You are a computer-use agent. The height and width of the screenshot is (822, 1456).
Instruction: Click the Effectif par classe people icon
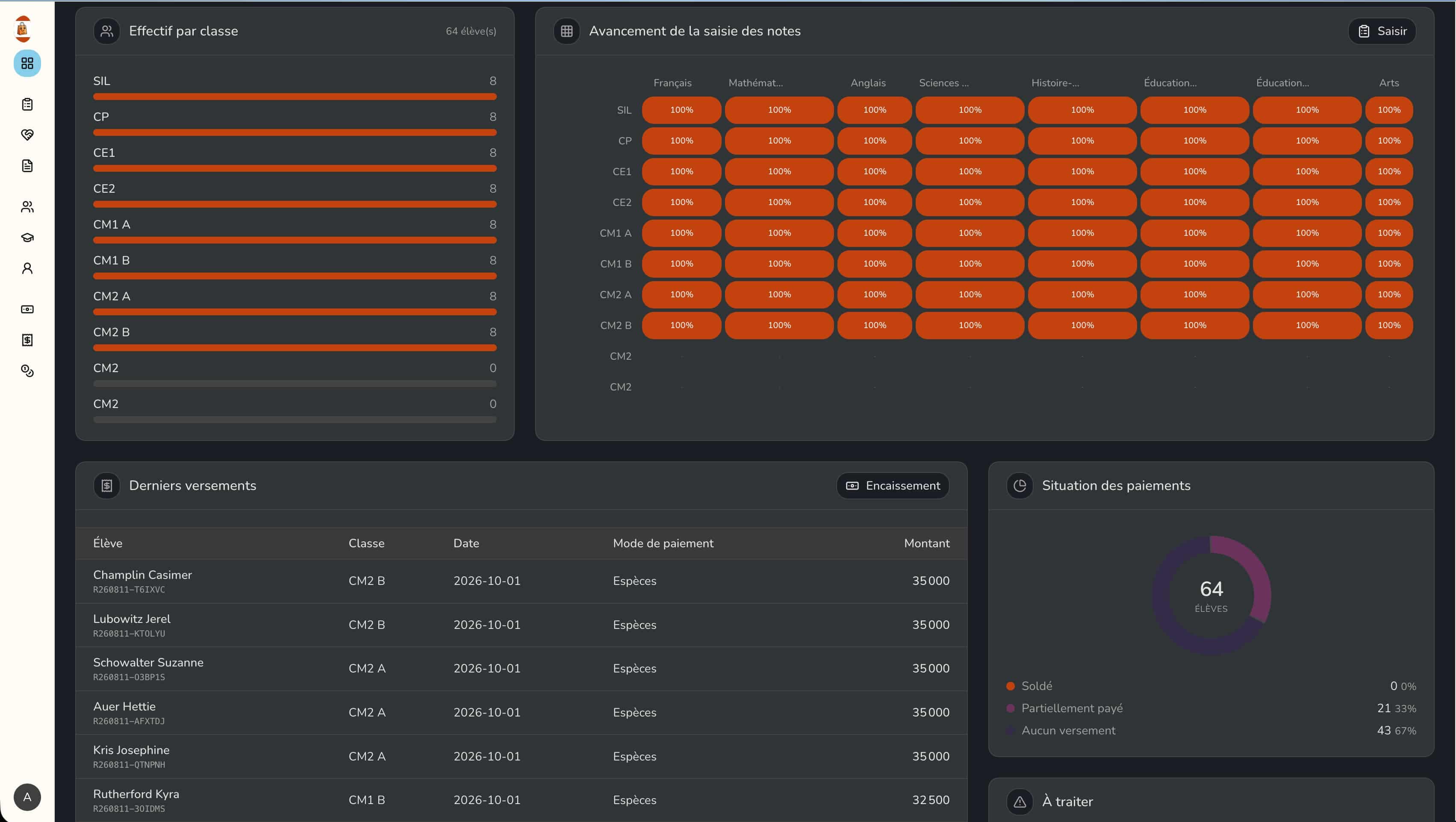coord(107,31)
